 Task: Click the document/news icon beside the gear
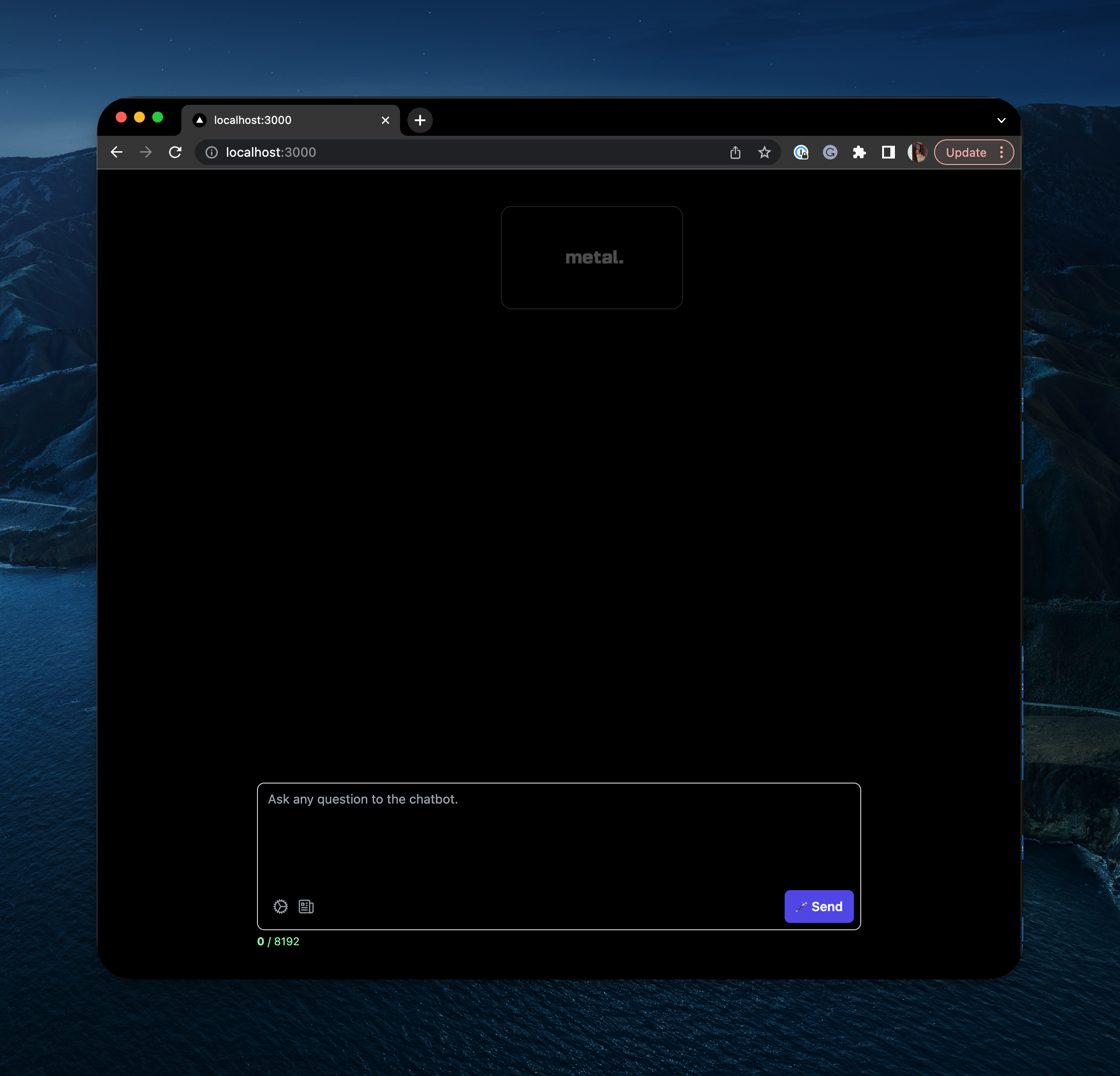click(x=306, y=906)
